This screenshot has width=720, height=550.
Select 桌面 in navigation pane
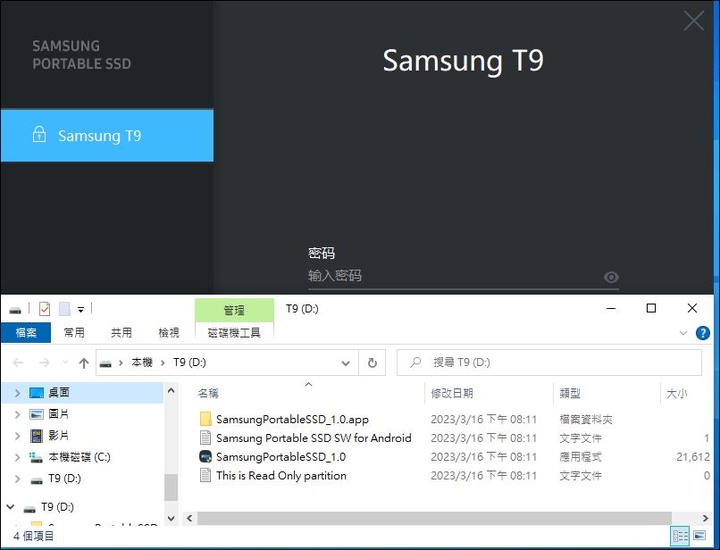tap(59, 392)
